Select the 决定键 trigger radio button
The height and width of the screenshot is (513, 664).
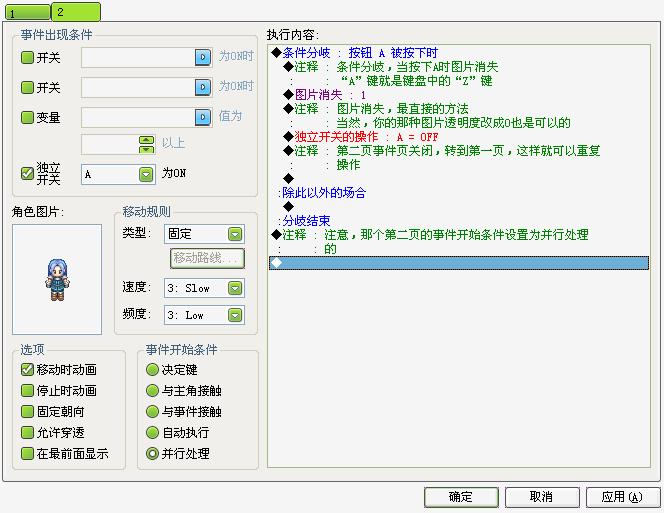coord(152,369)
